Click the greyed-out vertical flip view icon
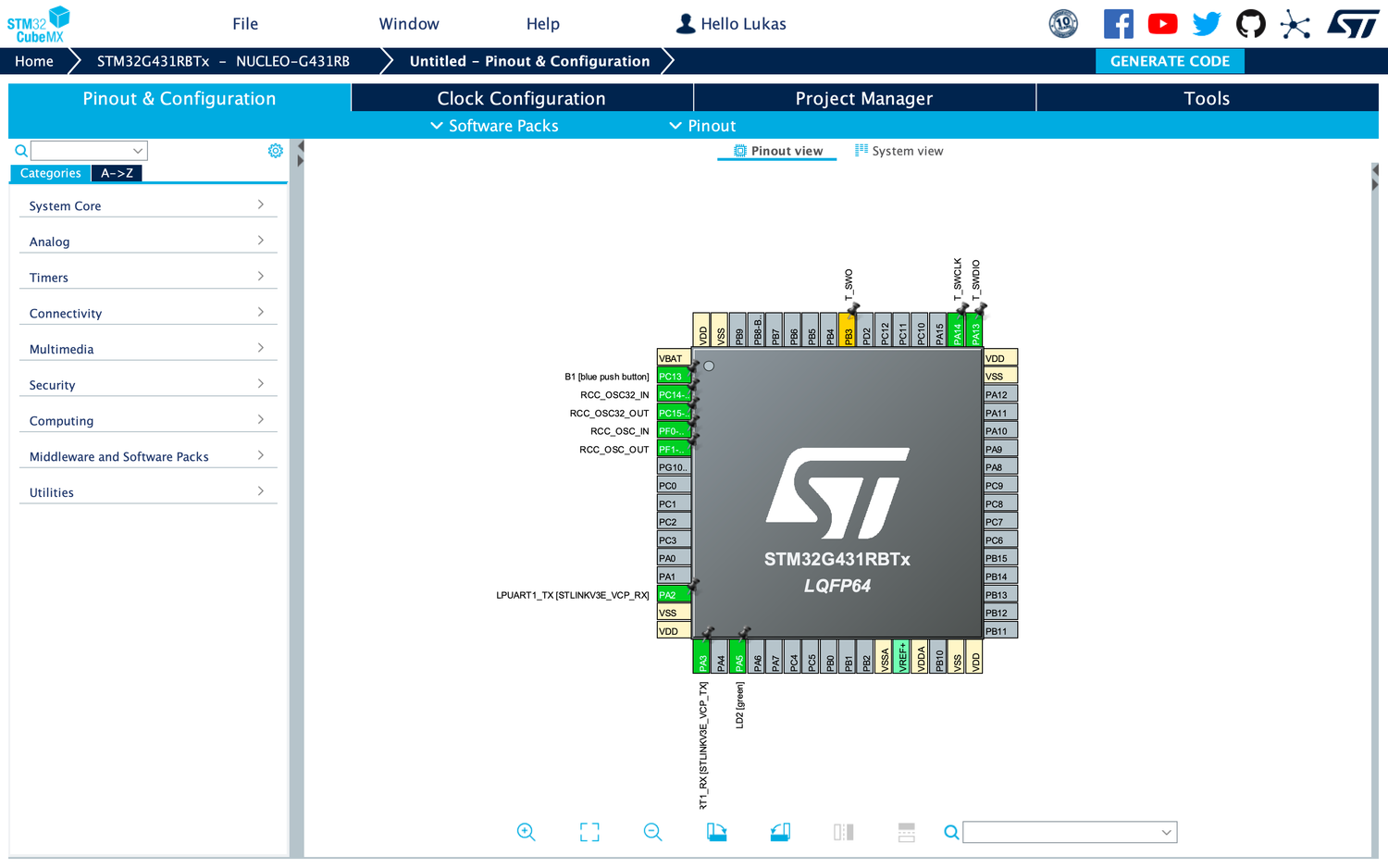This screenshot has width=1388, height=868. click(x=844, y=832)
